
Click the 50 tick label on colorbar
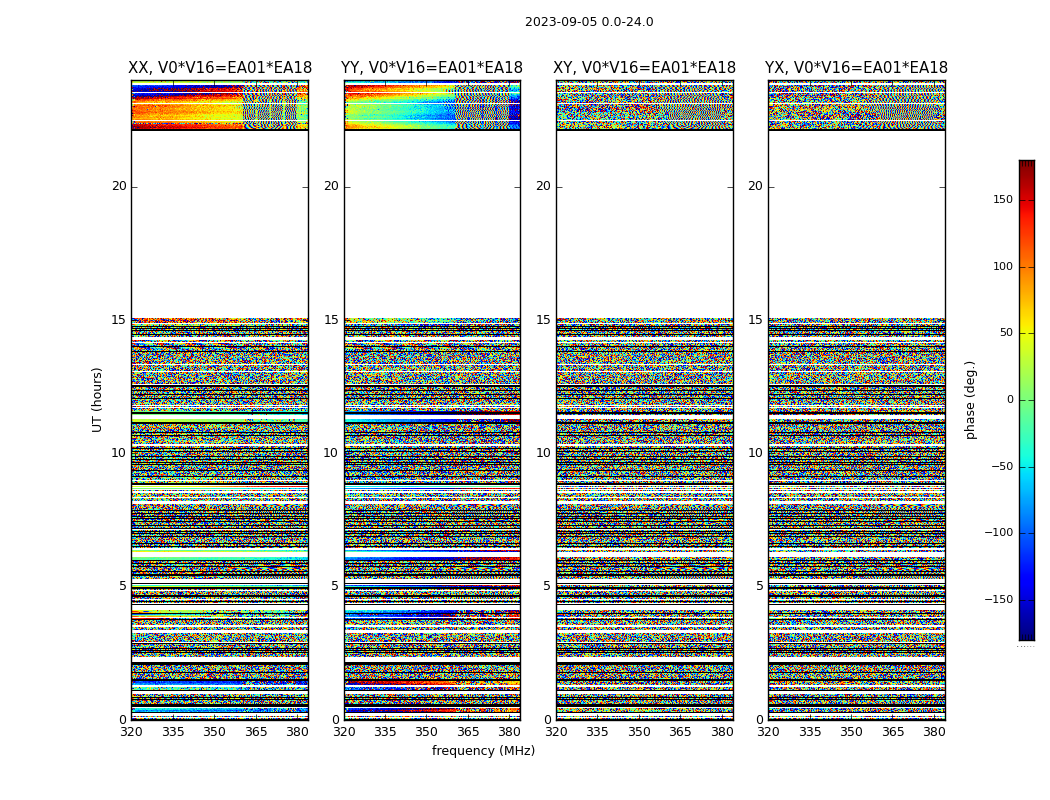[1006, 333]
